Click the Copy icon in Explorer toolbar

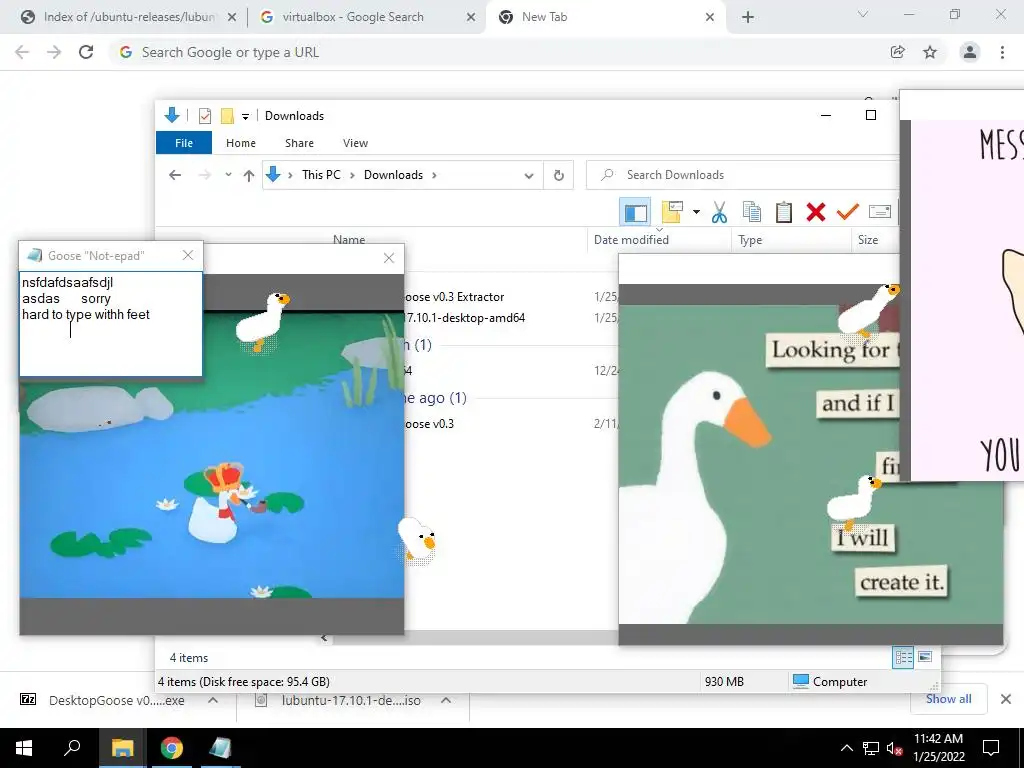pos(752,212)
